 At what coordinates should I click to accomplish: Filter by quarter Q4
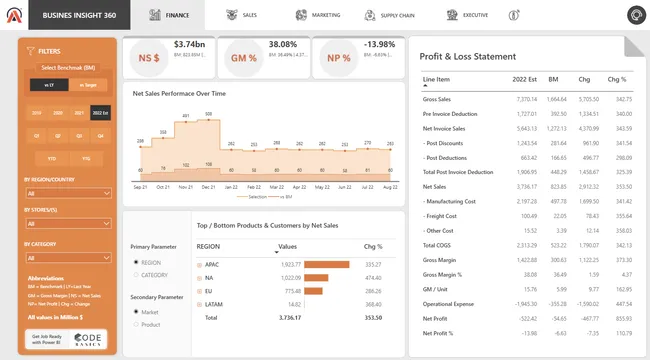[x=100, y=136]
